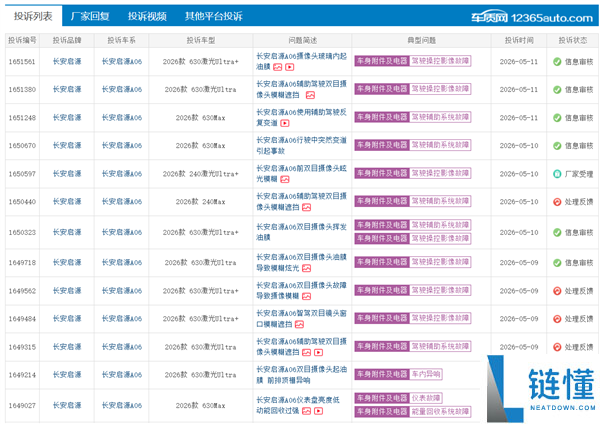The image size is (600, 424).
Task: Open image icon in complaint 1651561 row
Action: [x=278, y=67]
